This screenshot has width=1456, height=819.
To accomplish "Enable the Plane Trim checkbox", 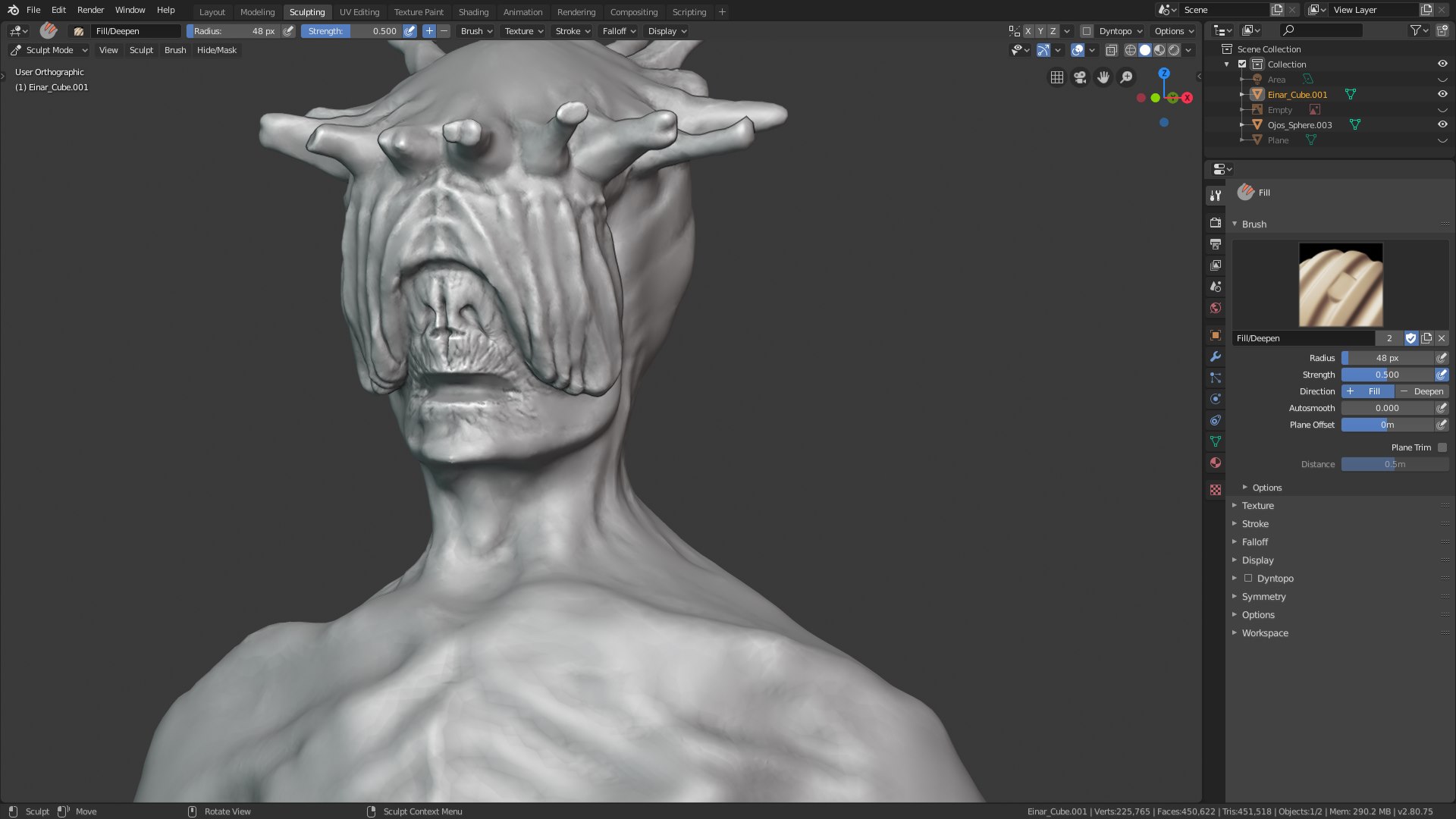I will (1442, 447).
